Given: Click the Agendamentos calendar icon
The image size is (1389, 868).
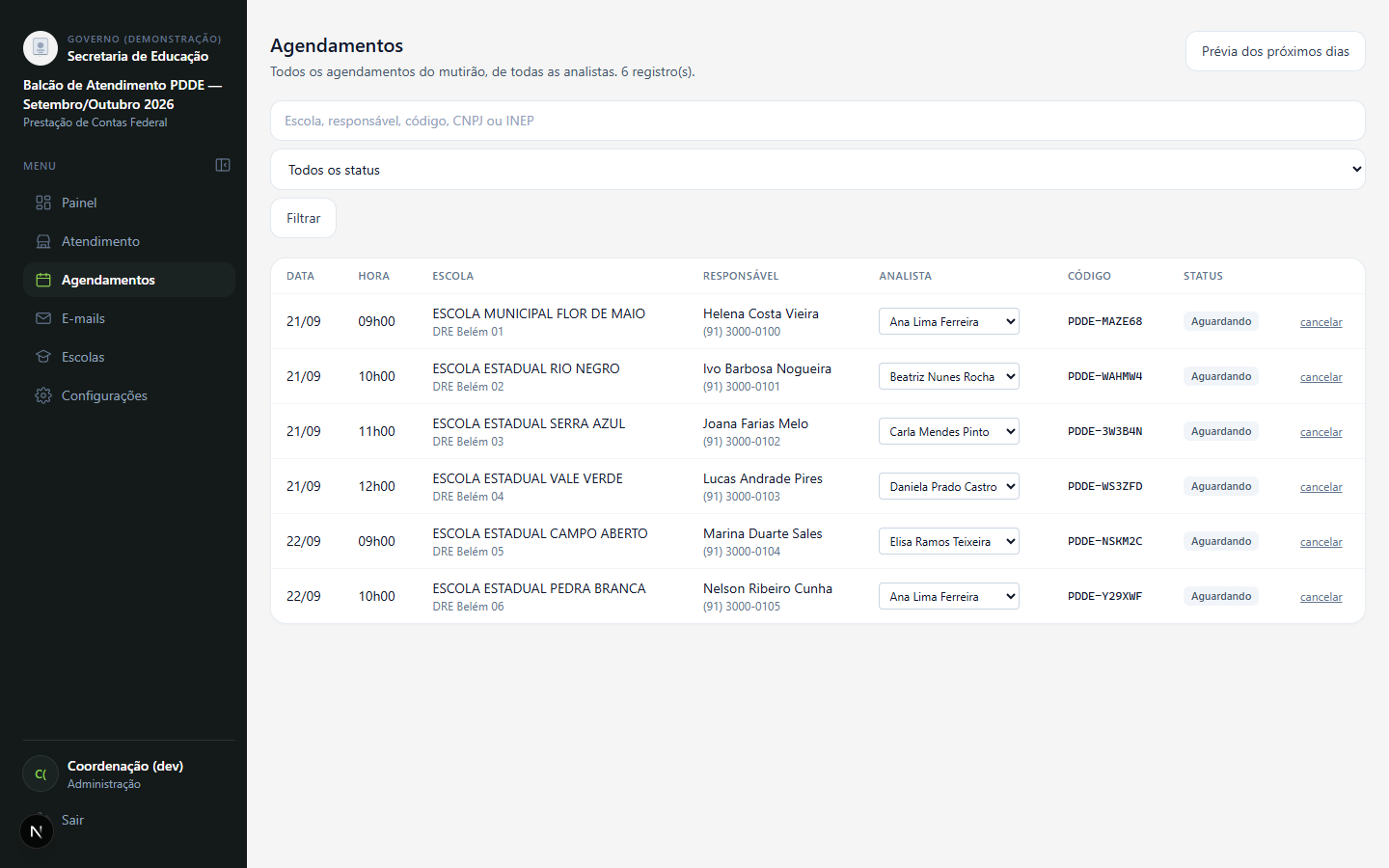Looking at the screenshot, I should [x=43, y=280].
